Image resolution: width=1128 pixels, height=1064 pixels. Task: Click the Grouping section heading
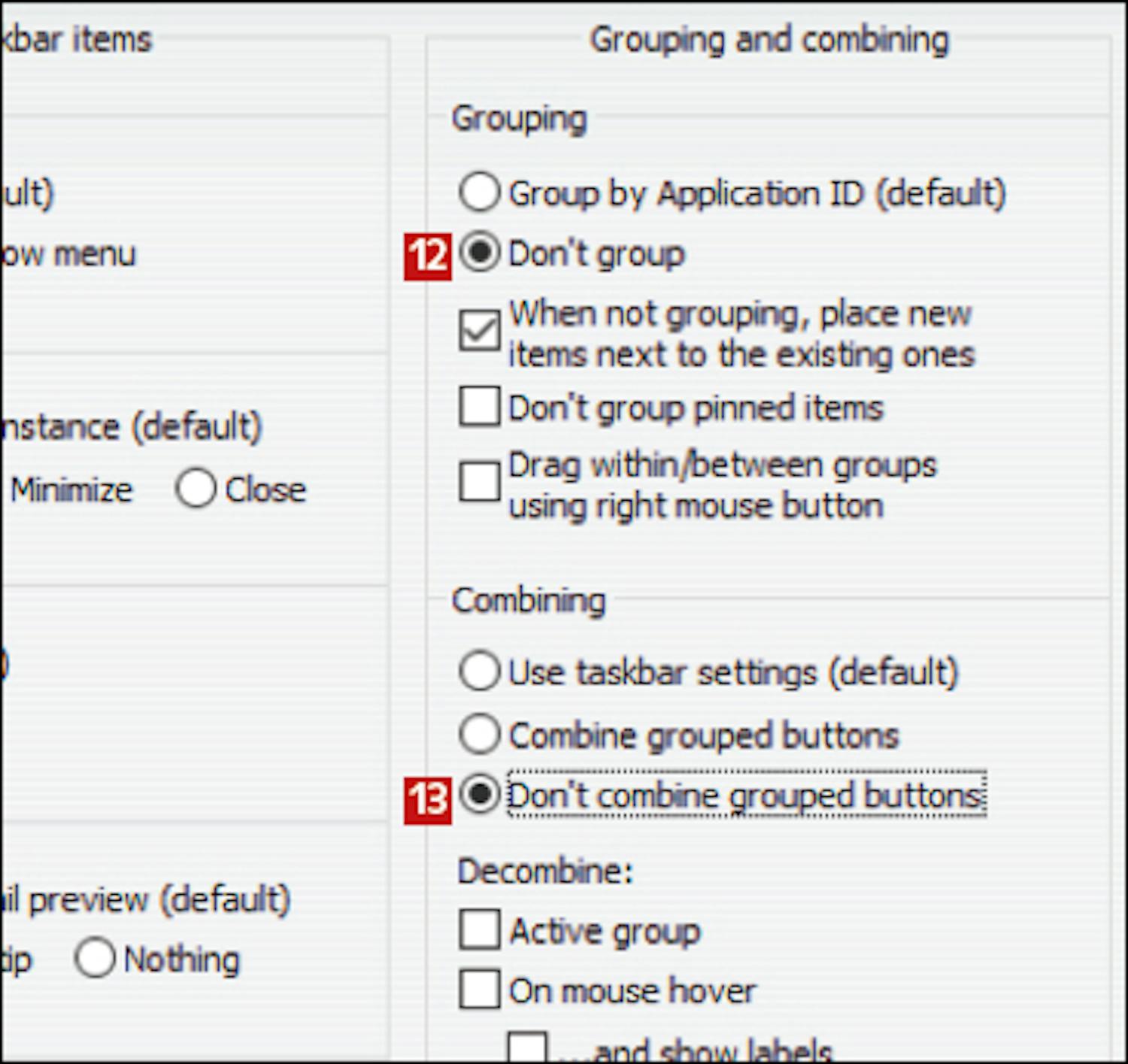[519, 119]
